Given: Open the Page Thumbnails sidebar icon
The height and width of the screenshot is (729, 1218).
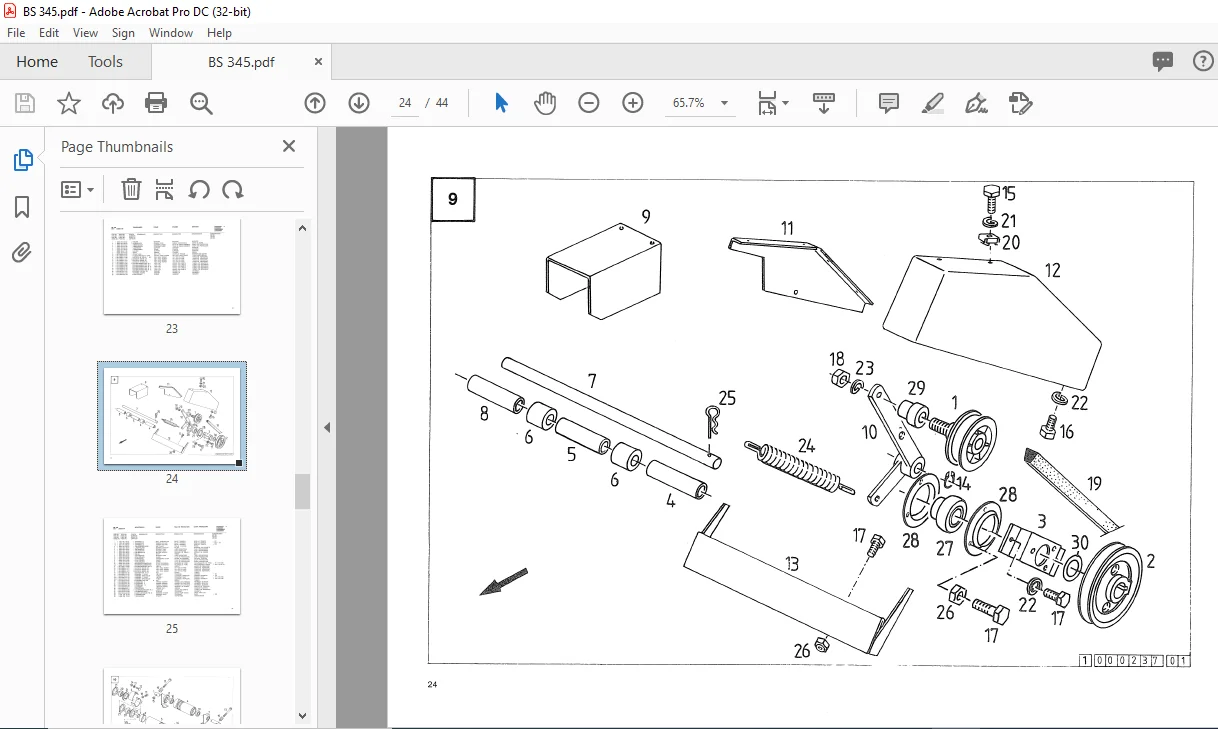Looking at the screenshot, I should (22, 160).
